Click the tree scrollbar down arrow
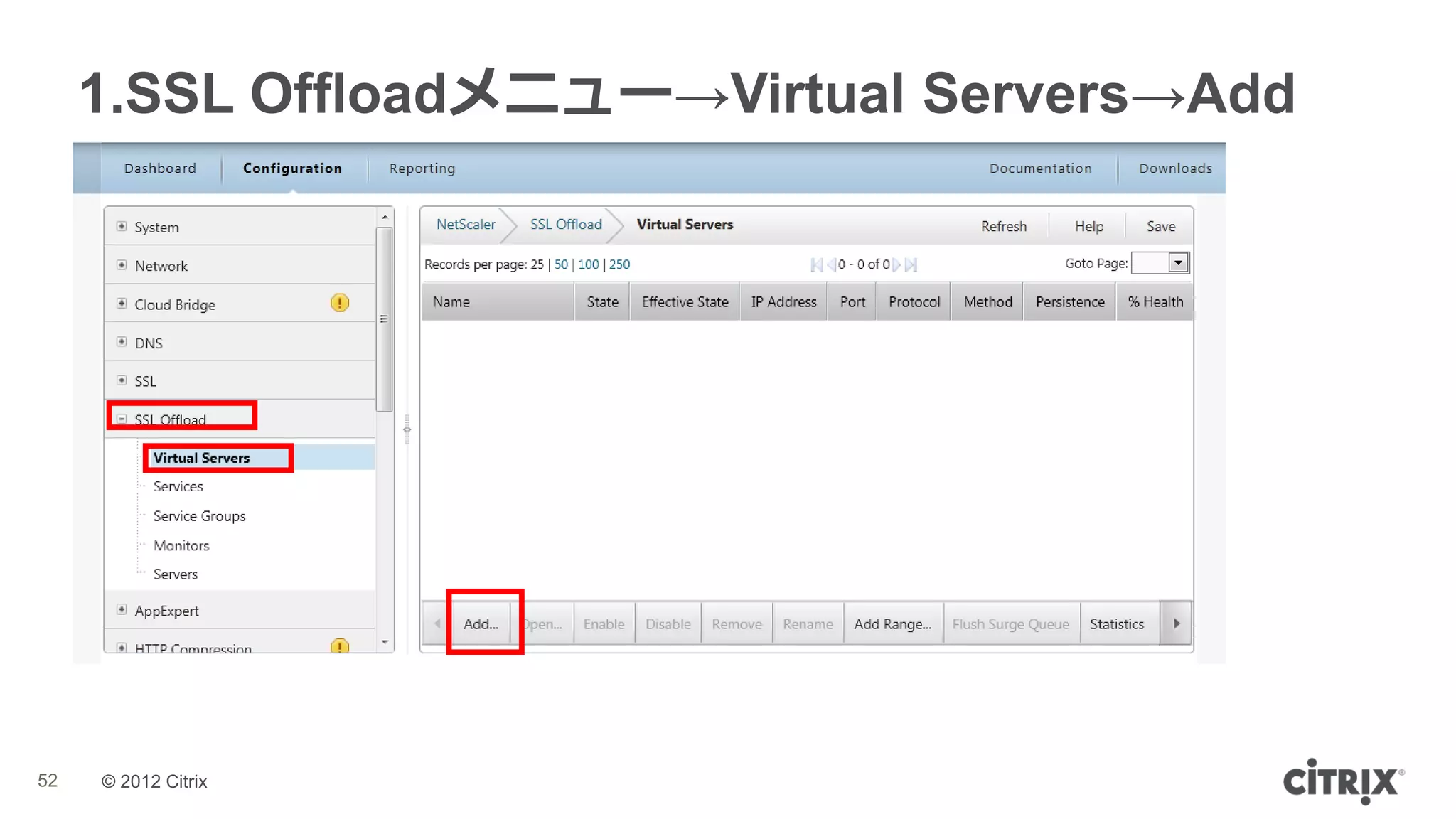Image resolution: width=1456 pixels, height=819 pixels. (x=385, y=643)
